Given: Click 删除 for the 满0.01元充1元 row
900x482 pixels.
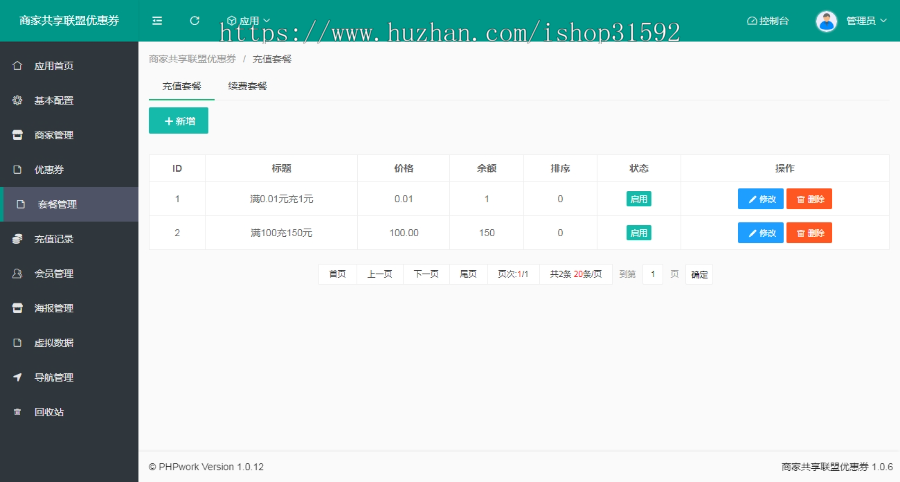Looking at the screenshot, I should [809, 199].
